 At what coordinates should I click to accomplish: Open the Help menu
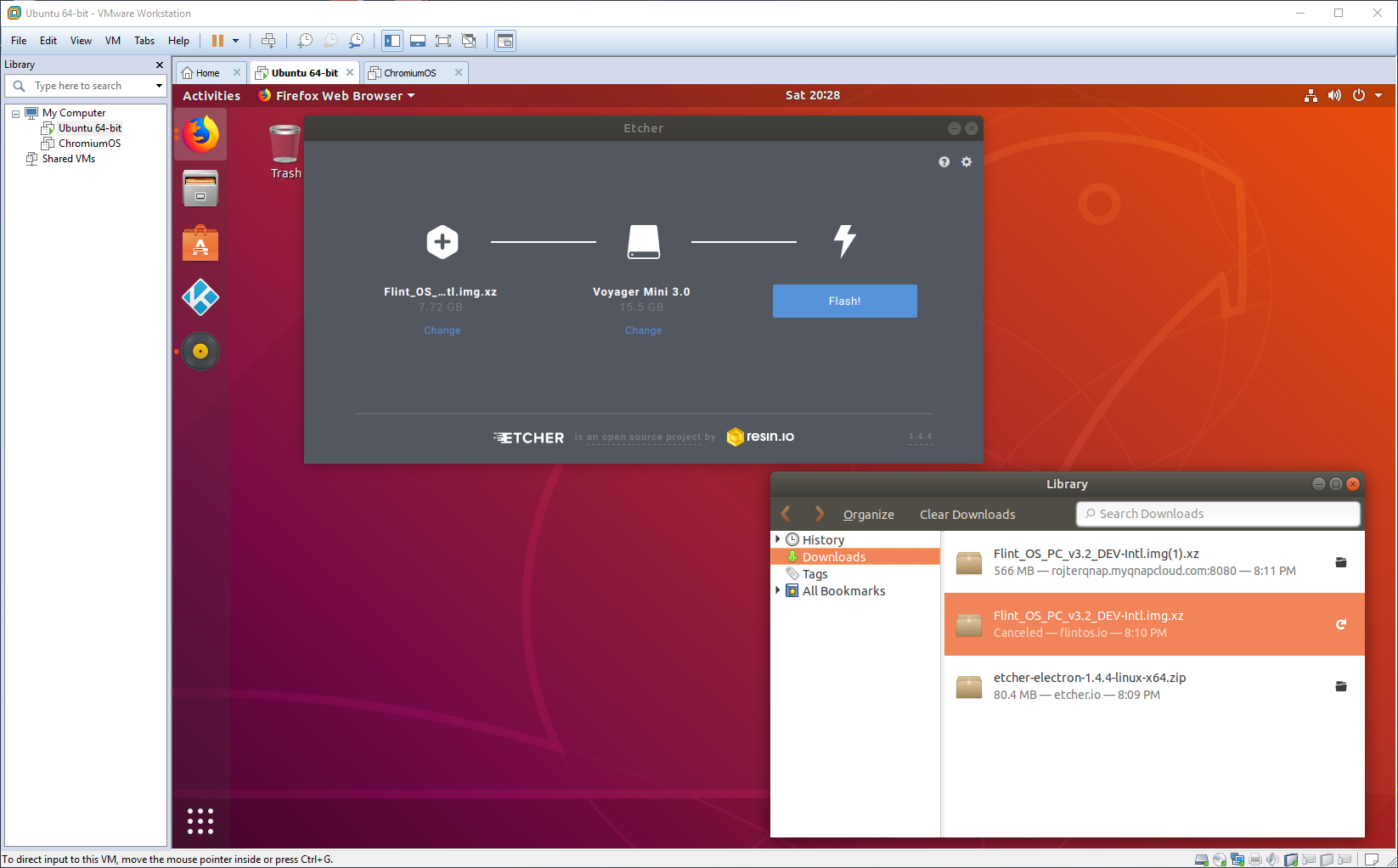click(x=178, y=41)
